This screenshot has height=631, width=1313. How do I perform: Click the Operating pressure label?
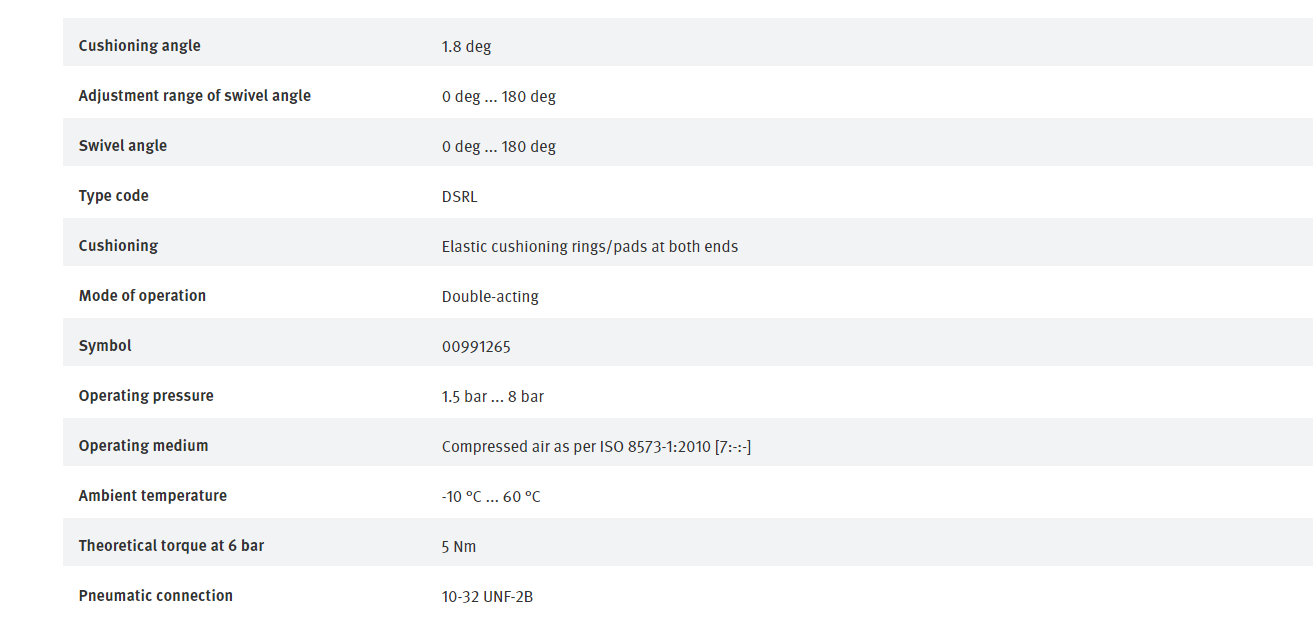[146, 396]
